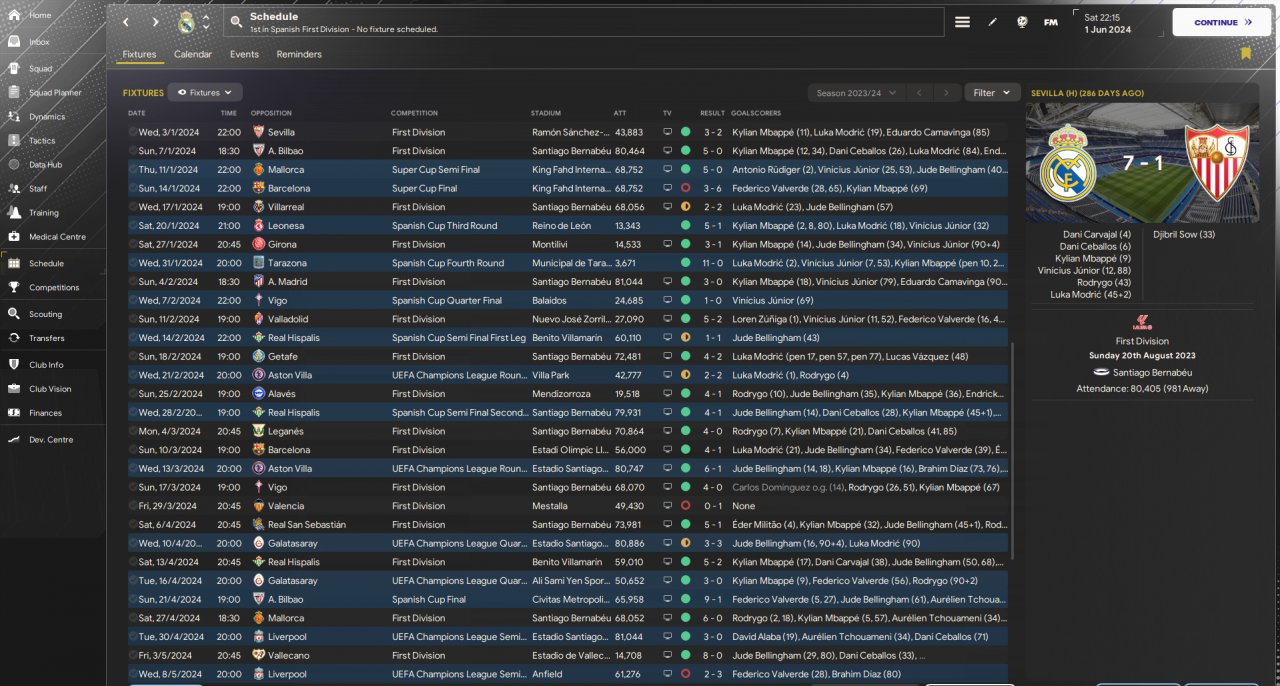Click the Real Madrid club badge in header

pos(186,22)
